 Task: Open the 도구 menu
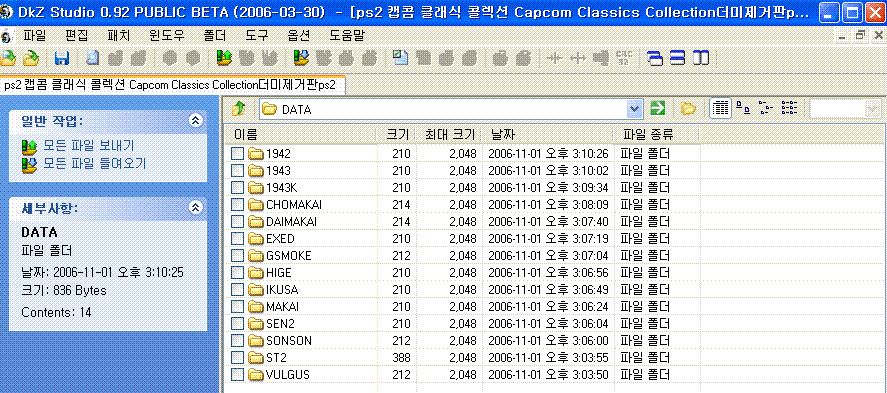pyautogui.click(x=257, y=36)
